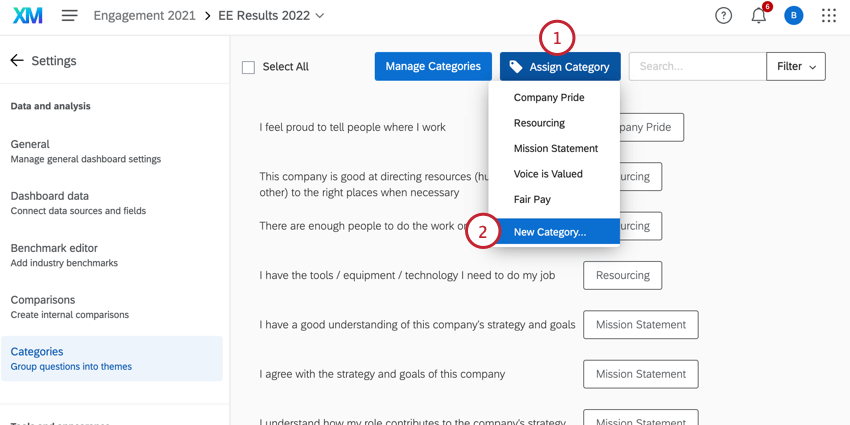Open the Filter dropdown
The height and width of the screenshot is (425, 850).
tap(795, 67)
